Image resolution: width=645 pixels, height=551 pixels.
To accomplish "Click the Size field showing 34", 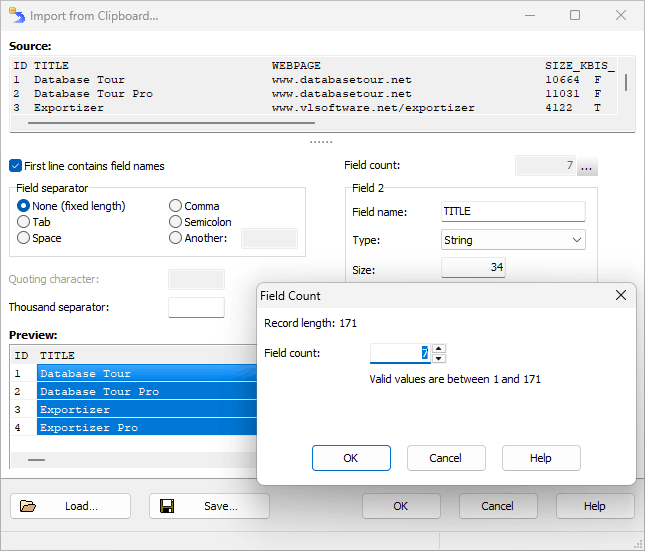I will 473,267.
